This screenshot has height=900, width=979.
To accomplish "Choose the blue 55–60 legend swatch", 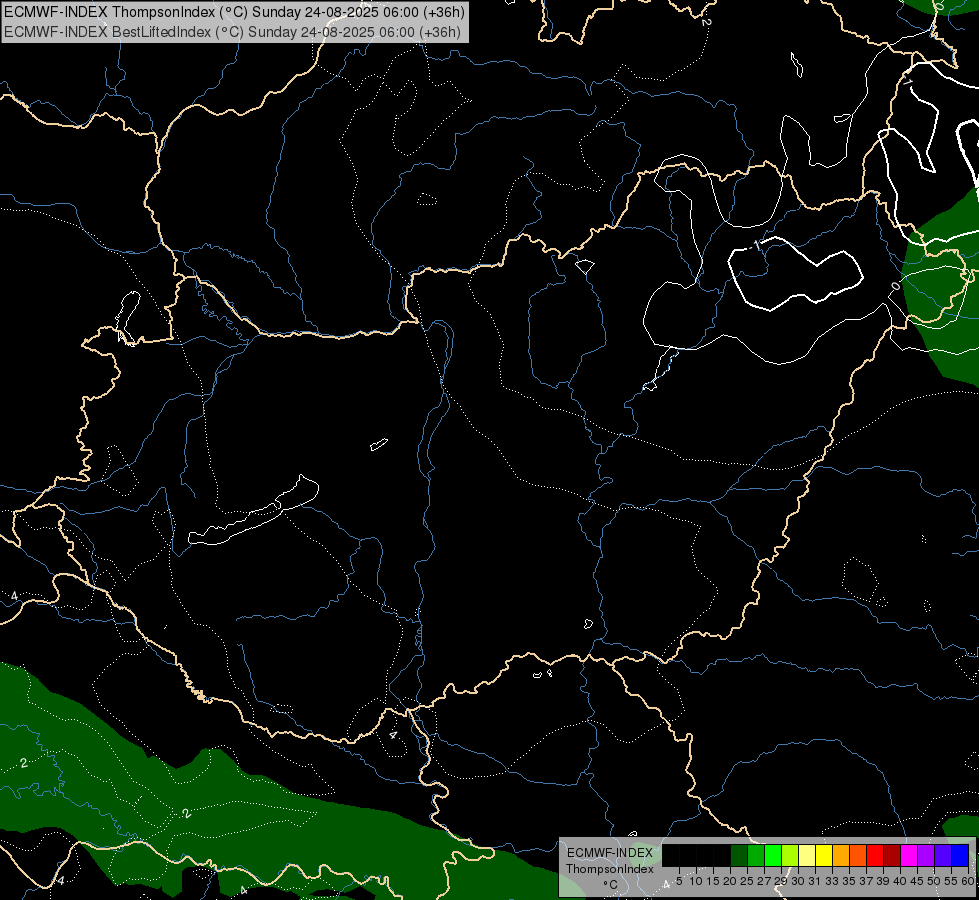I will (960, 855).
